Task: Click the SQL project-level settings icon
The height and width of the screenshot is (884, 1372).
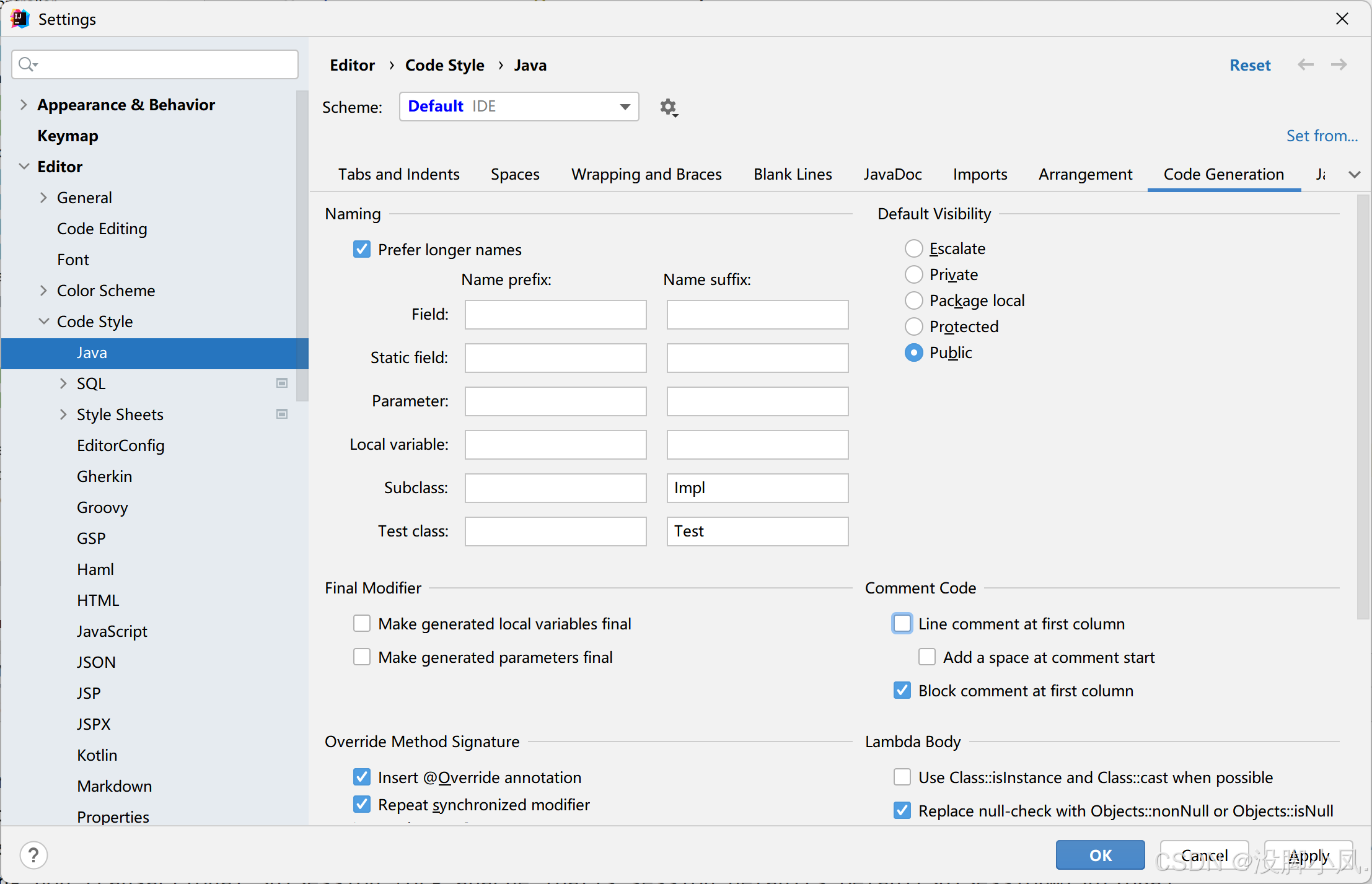Action: tap(282, 383)
